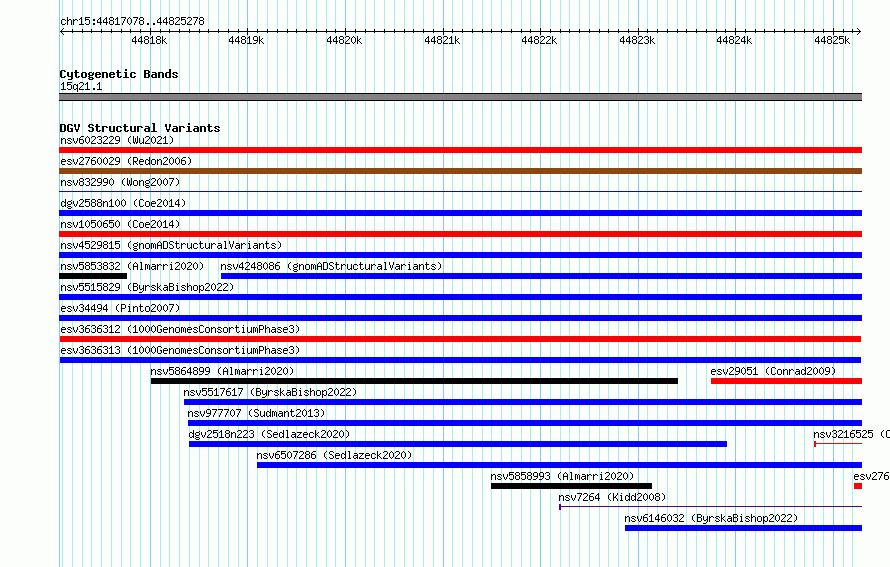This screenshot has height=567, width=890.
Task: Open the esv2760029 (Redon2006) label
Action: (126, 161)
